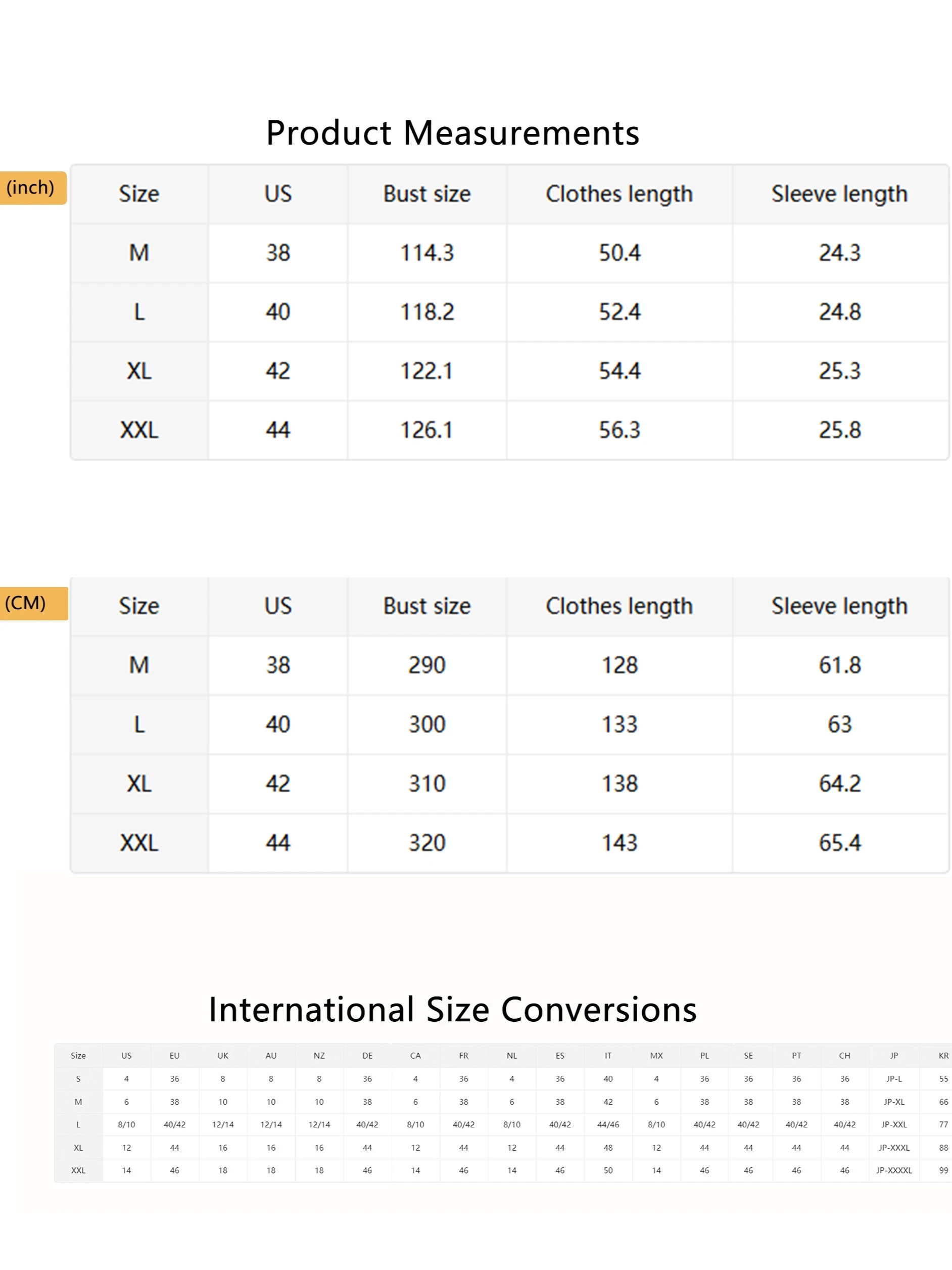Select "Clothes length" header in inch table
The width and height of the screenshot is (952, 1270).
619,194
